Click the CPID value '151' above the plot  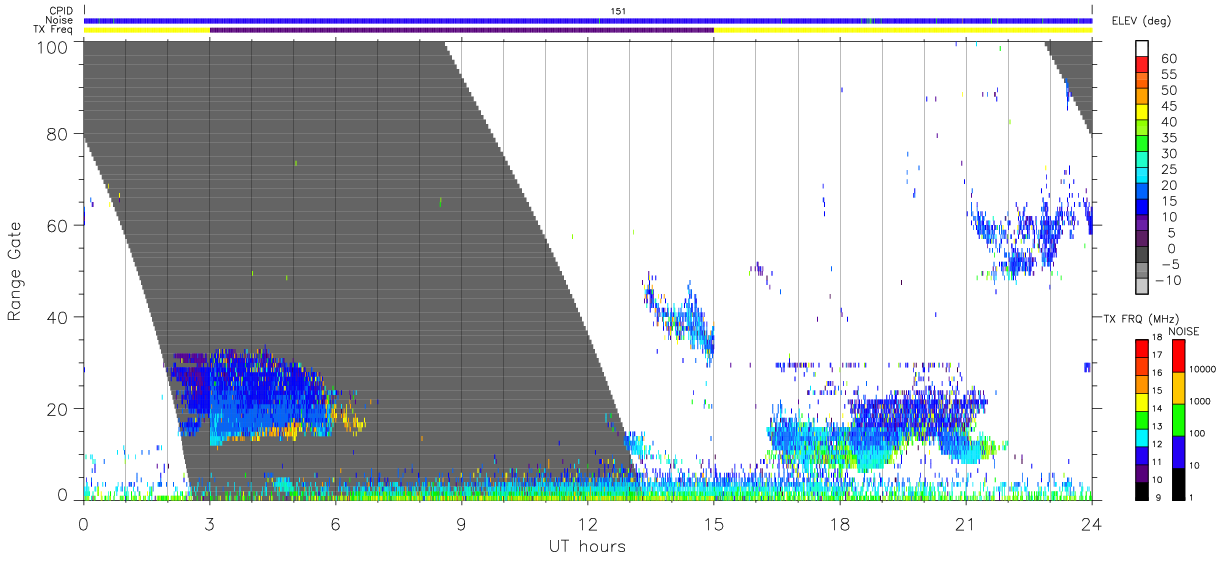617,11
